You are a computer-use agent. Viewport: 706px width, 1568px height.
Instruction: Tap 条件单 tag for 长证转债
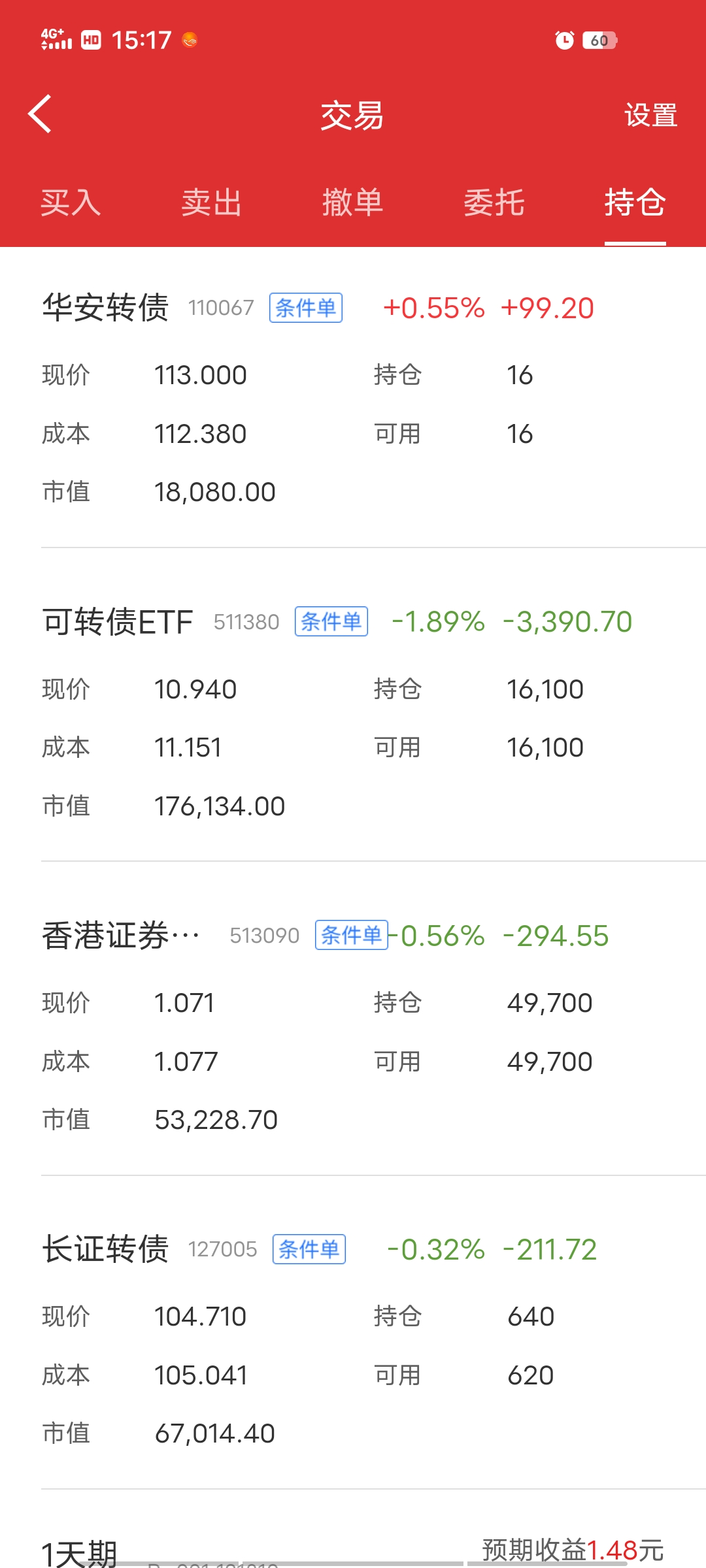click(309, 1249)
